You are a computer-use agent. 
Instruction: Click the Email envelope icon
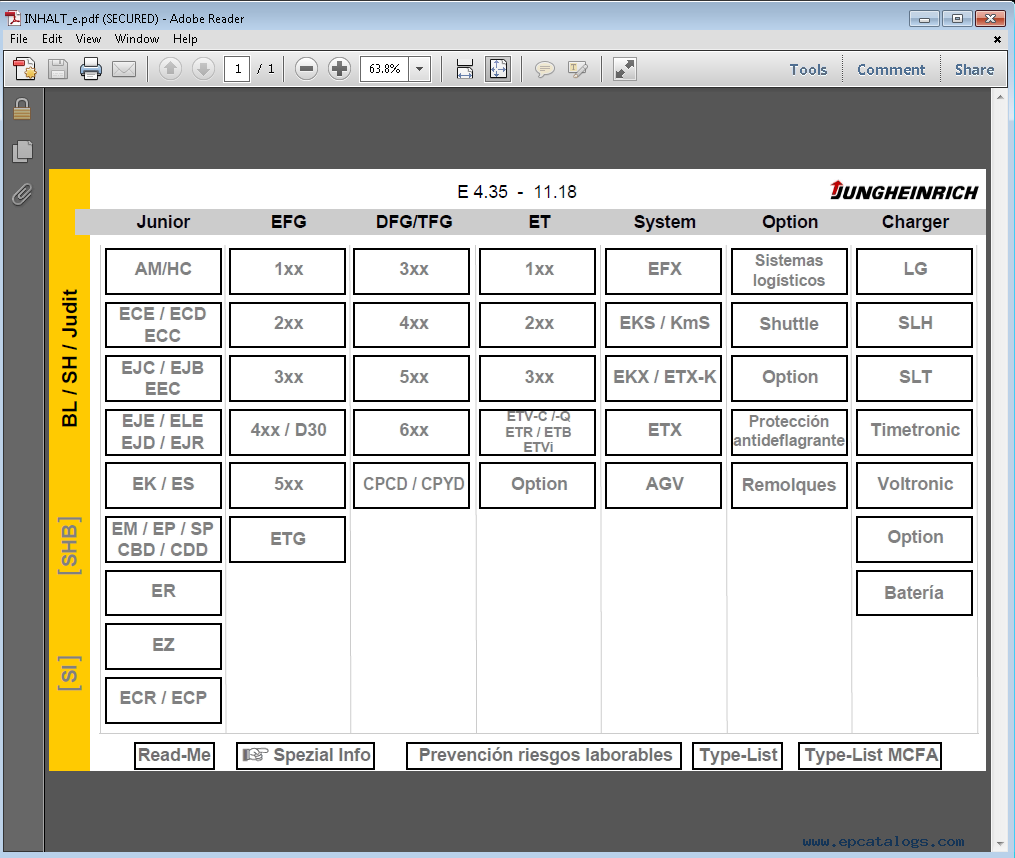pyautogui.click(x=124, y=69)
